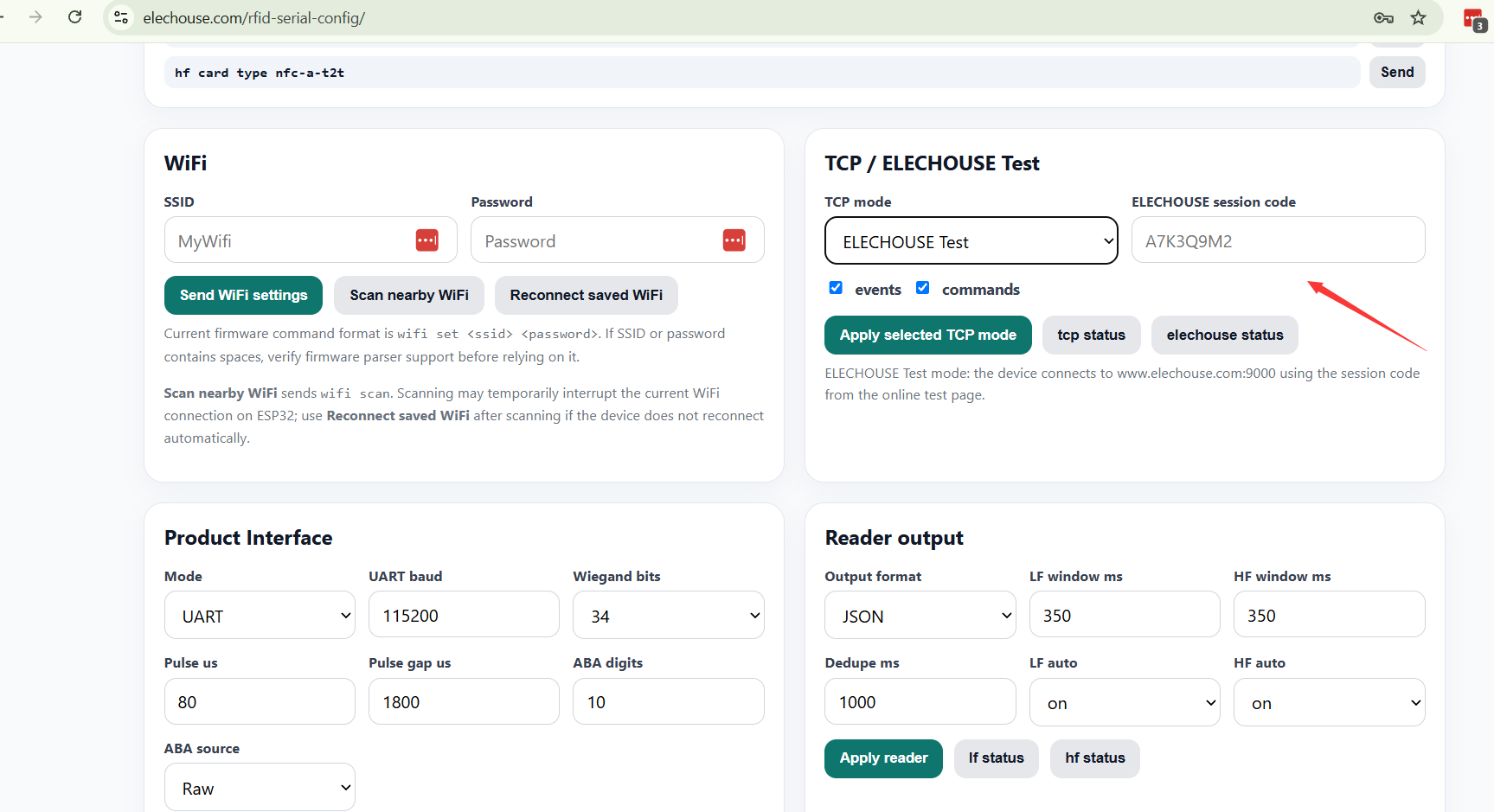Open the LF auto dropdown
Screen dimensions: 1494x812
click(1125, 702)
